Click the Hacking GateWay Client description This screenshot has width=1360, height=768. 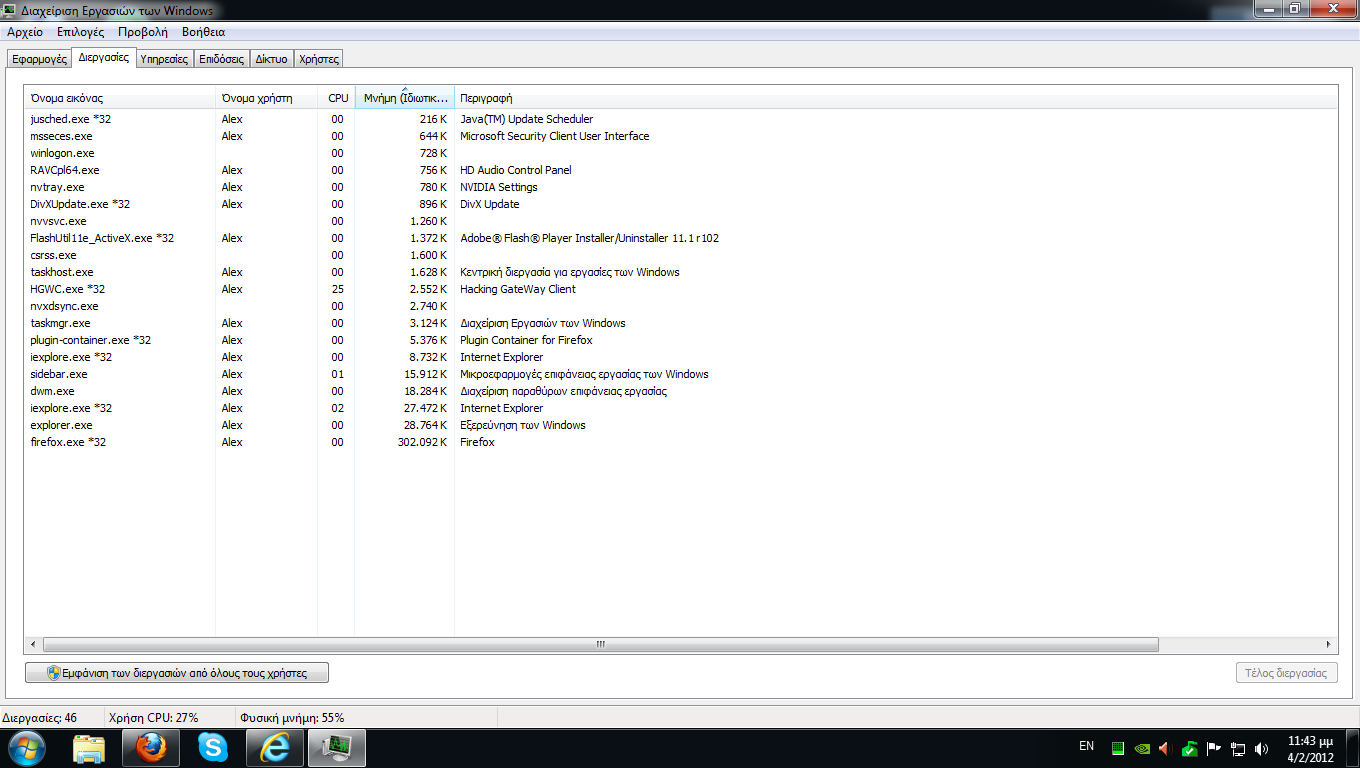coord(518,289)
